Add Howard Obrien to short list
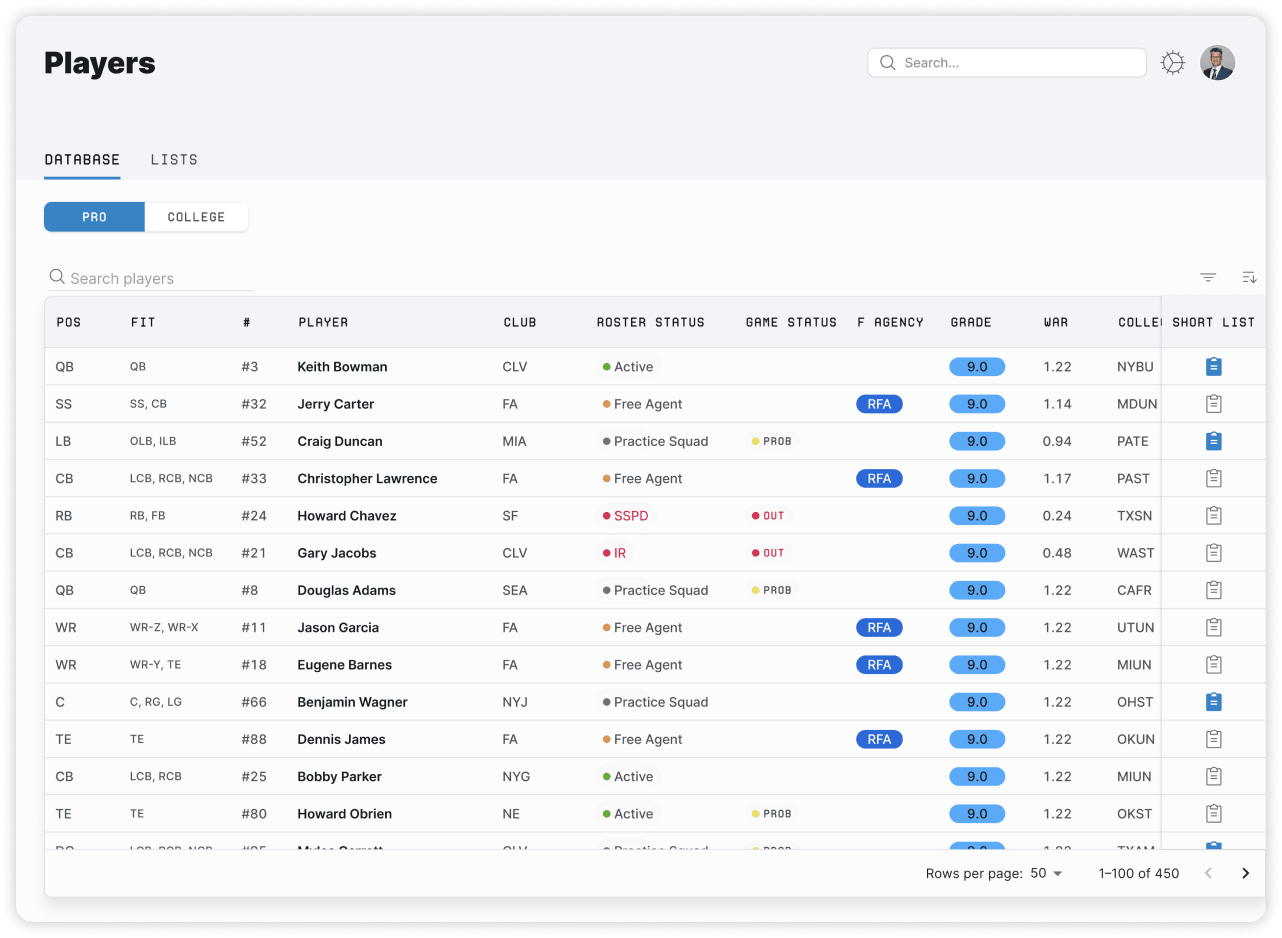 tap(1213, 814)
